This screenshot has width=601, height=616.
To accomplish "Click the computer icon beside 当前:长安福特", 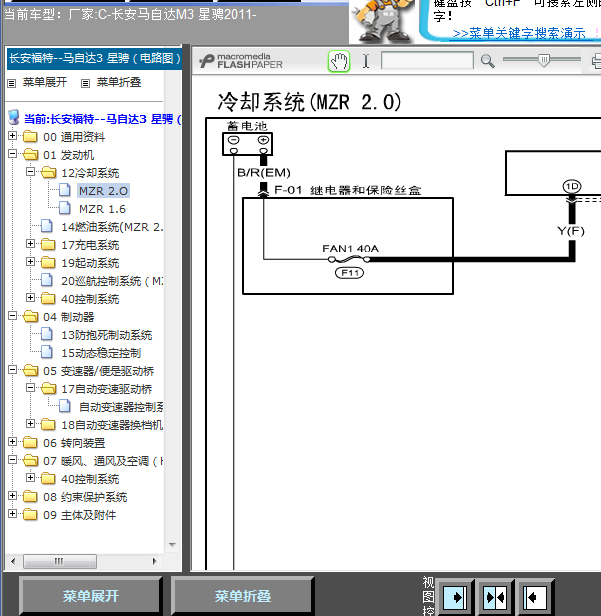I will [x=14, y=117].
